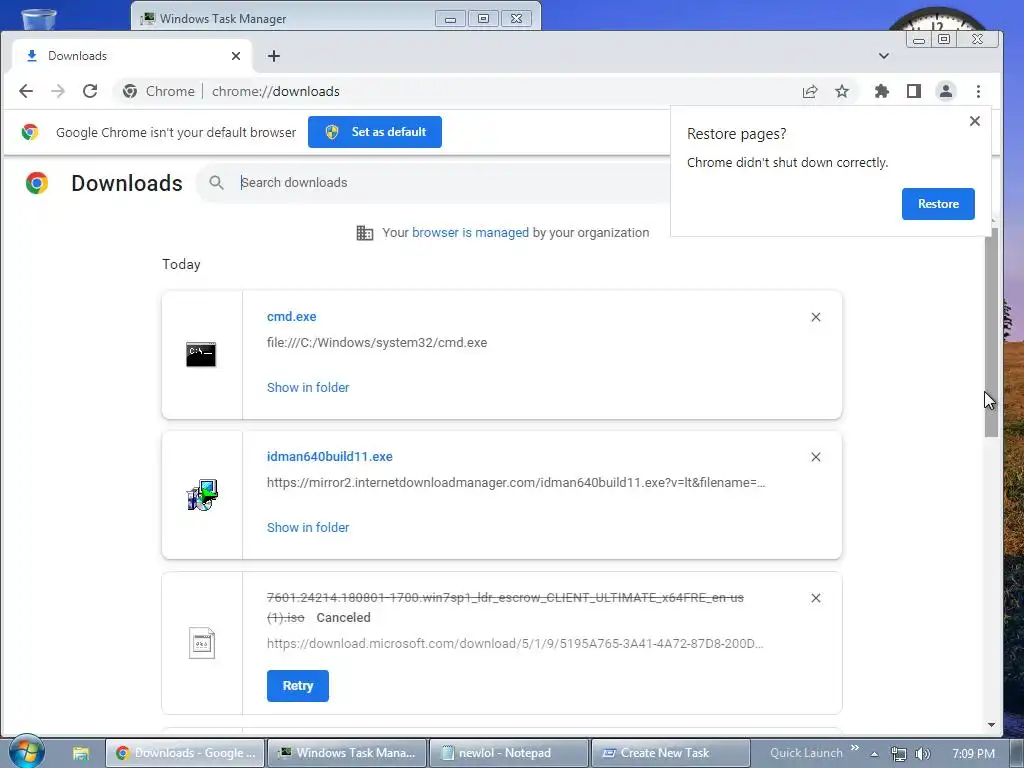Click the cmd.exe file icon
The height and width of the screenshot is (768, 1024).
[201, 354]
